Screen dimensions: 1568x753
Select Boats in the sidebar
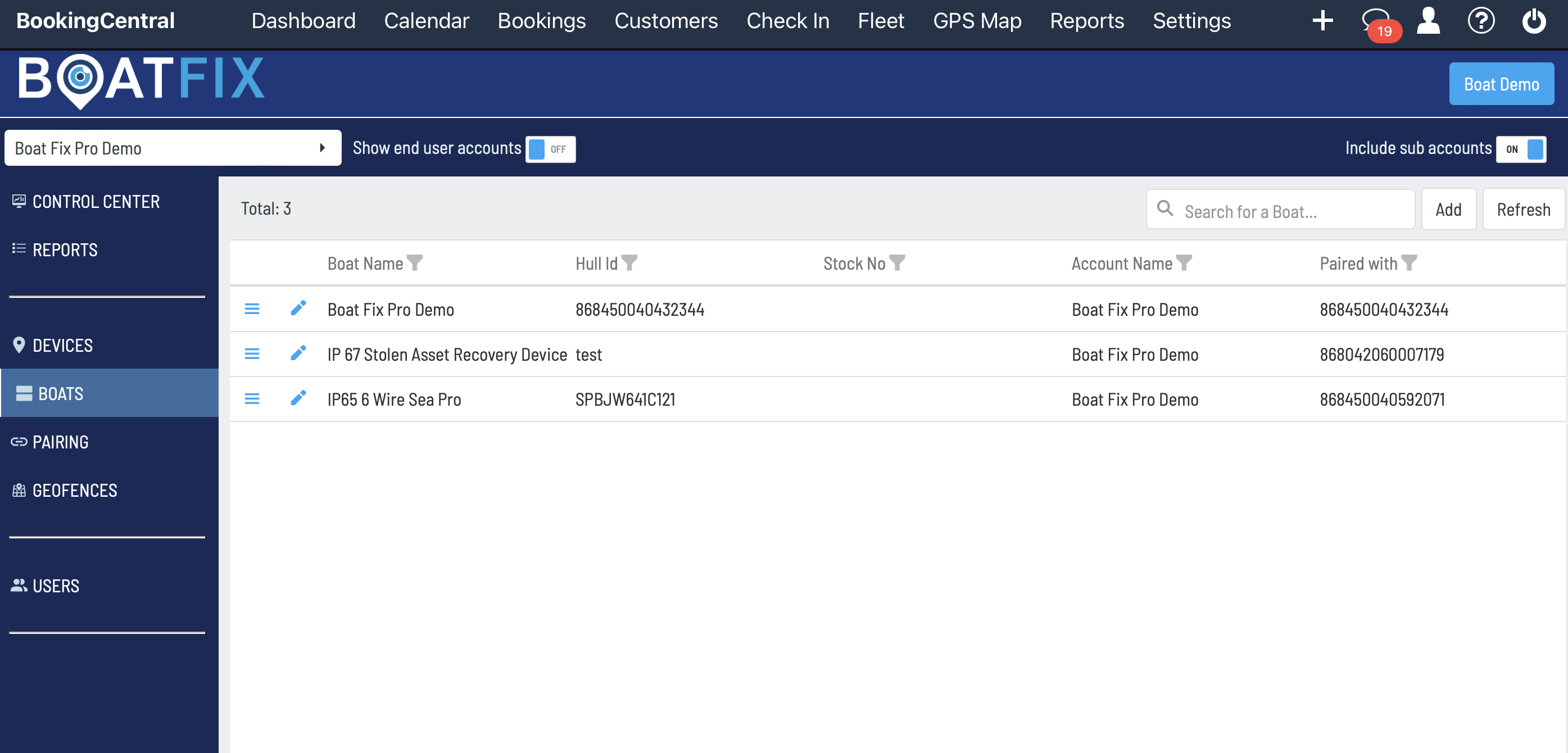click(x=110, y=393)
